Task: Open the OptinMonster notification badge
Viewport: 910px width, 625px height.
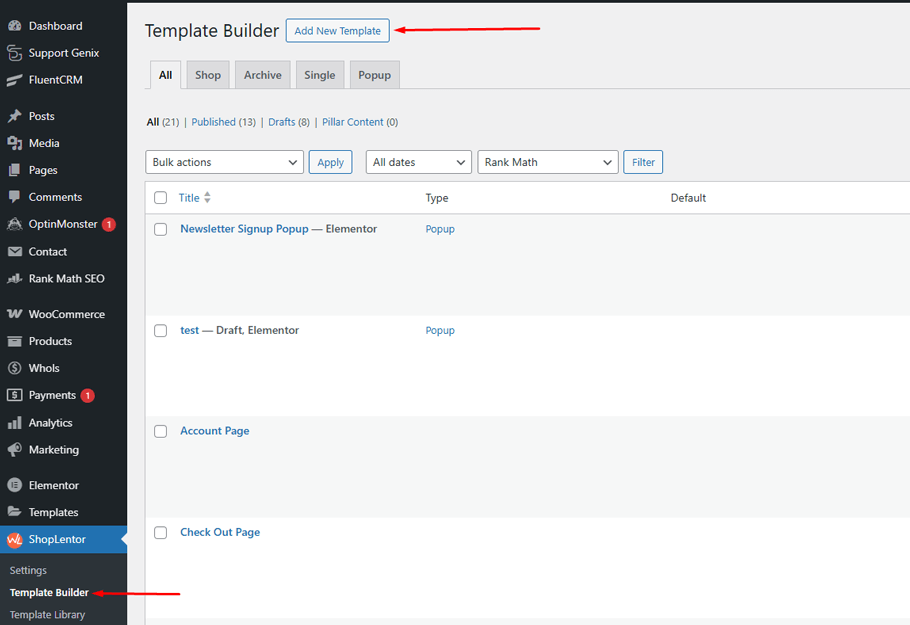Action: [x=109, y=224]
